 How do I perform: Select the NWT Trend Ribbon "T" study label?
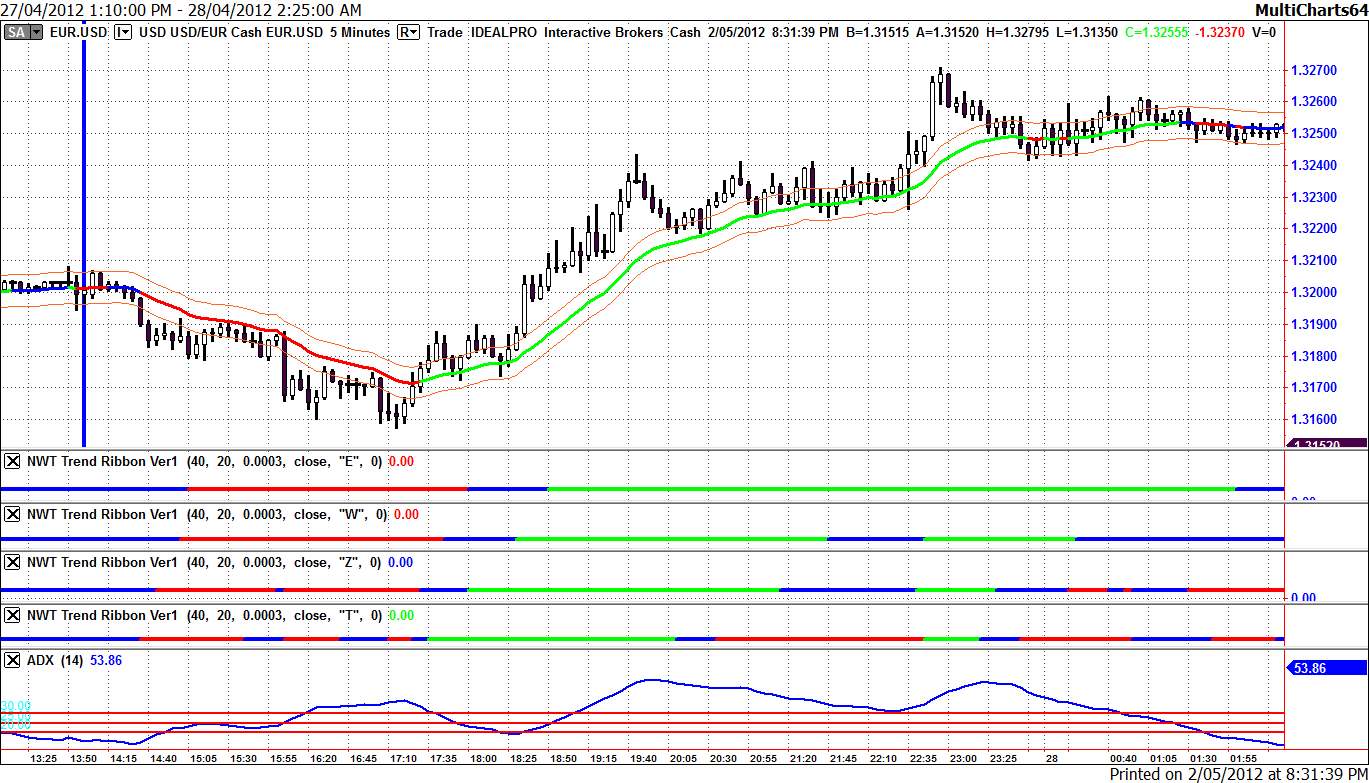(205, 615)
